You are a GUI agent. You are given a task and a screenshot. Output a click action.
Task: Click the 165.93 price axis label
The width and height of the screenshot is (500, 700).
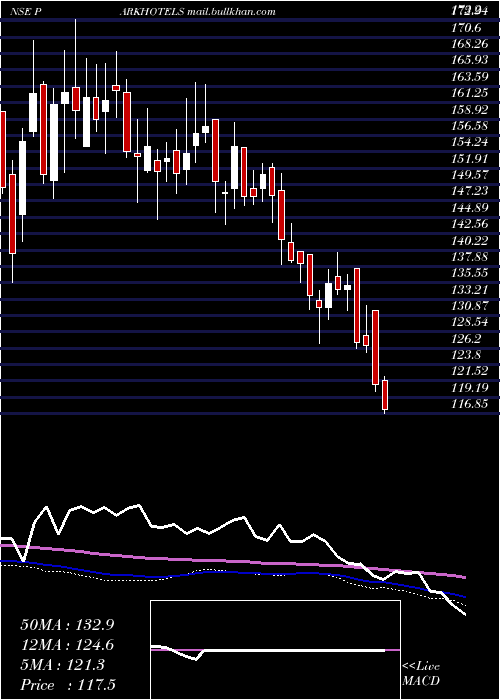tap(471, 60)
